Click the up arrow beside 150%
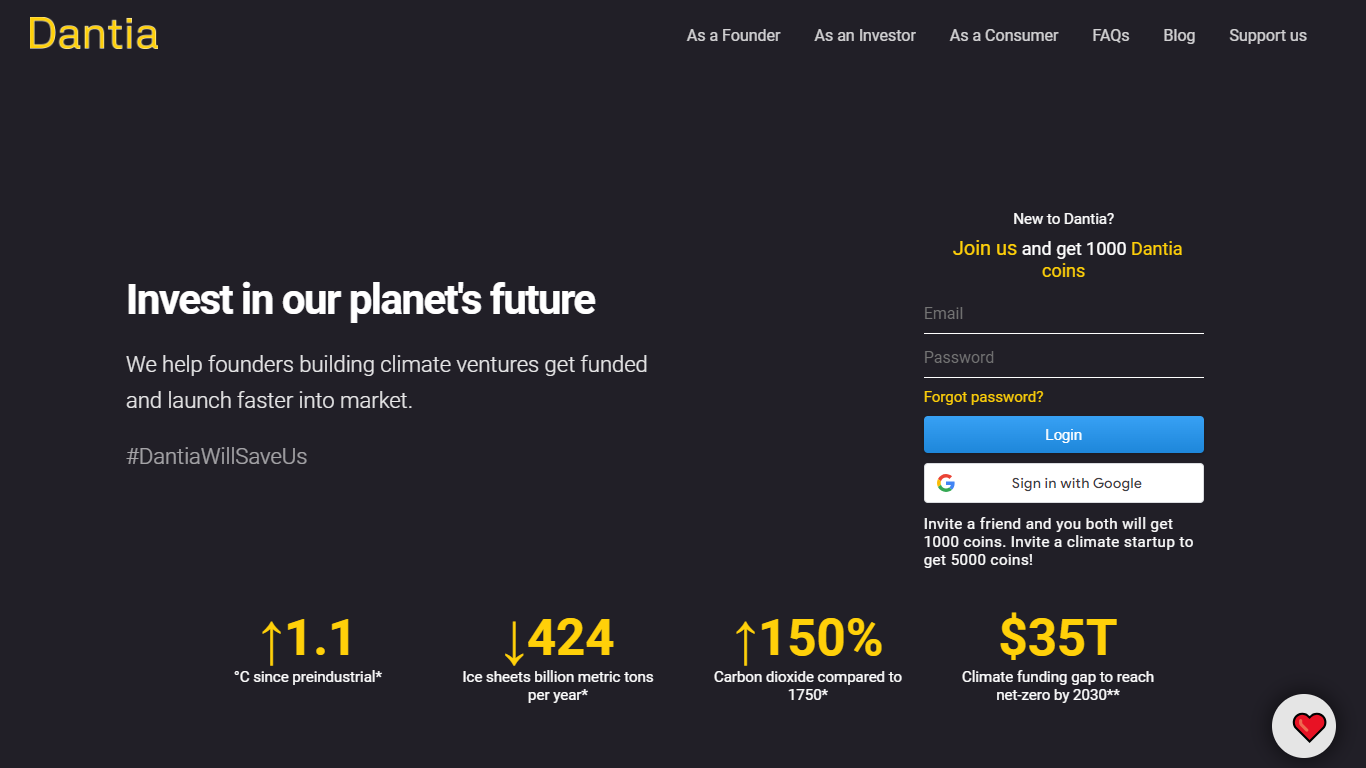The width and height of the screenshot is (1366, 768). (745, 641)
